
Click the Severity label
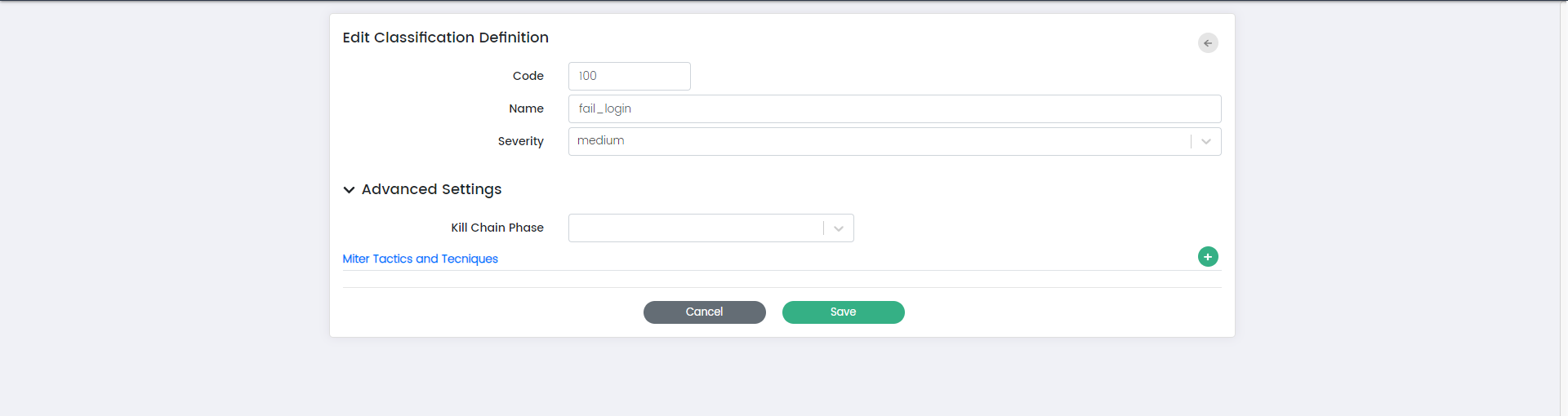coord(520,141)
